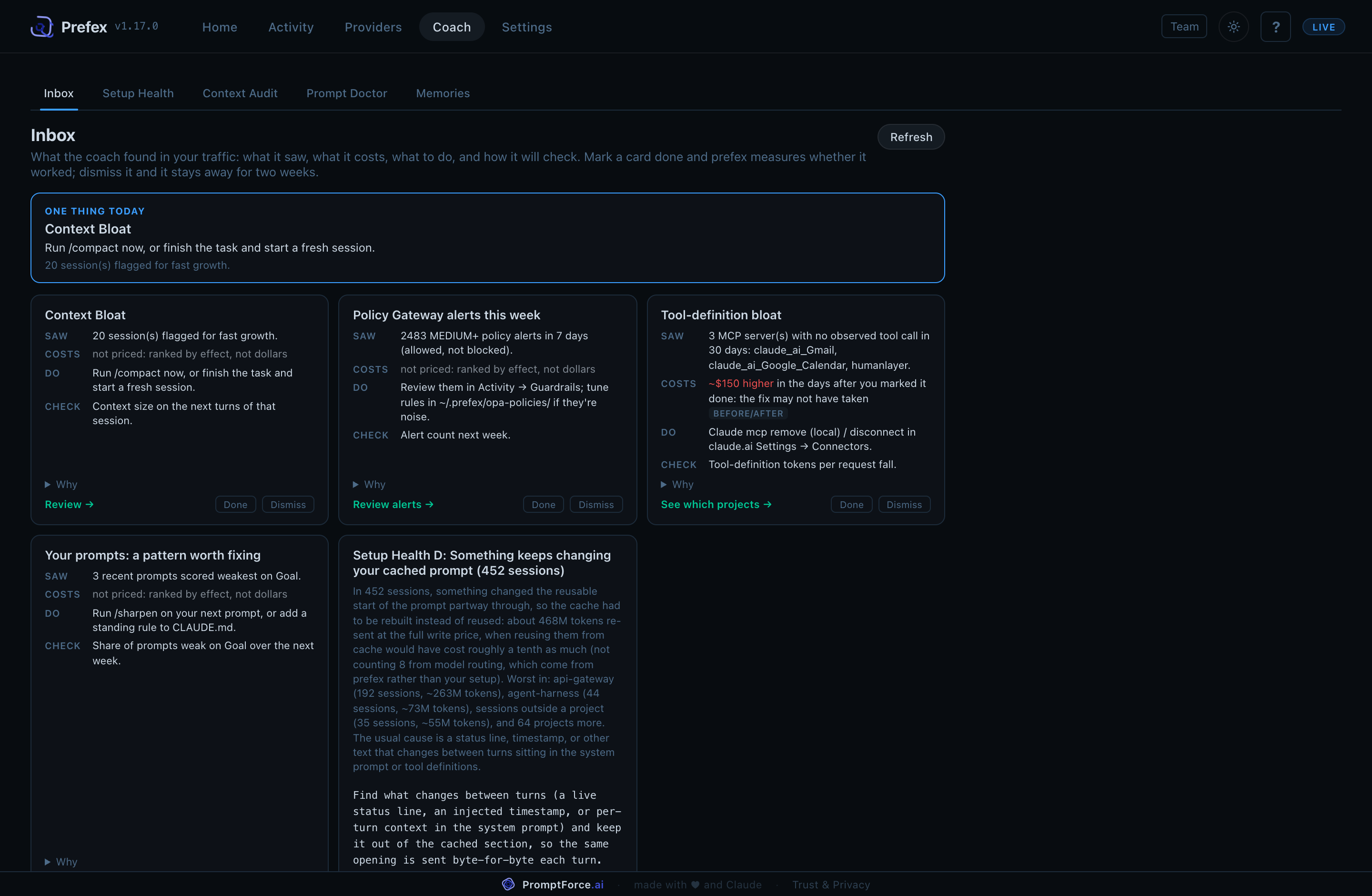Open the See which projects link
This screenshot has height=896, width=1372.
point(716,504)
